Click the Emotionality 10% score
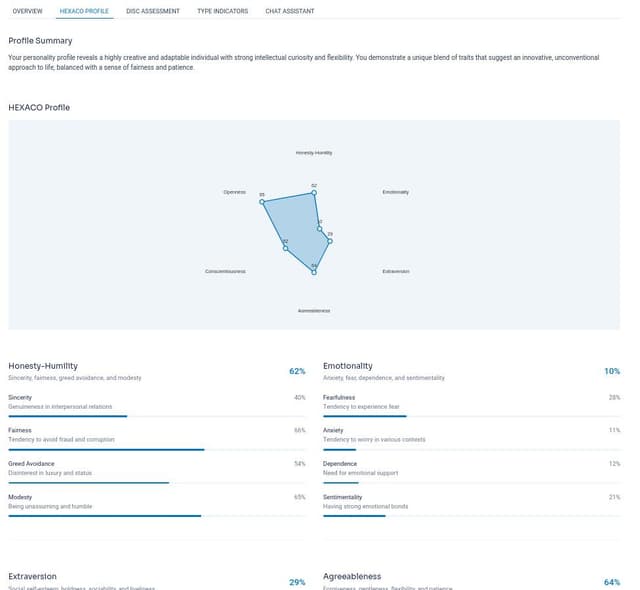 point(612,371)
